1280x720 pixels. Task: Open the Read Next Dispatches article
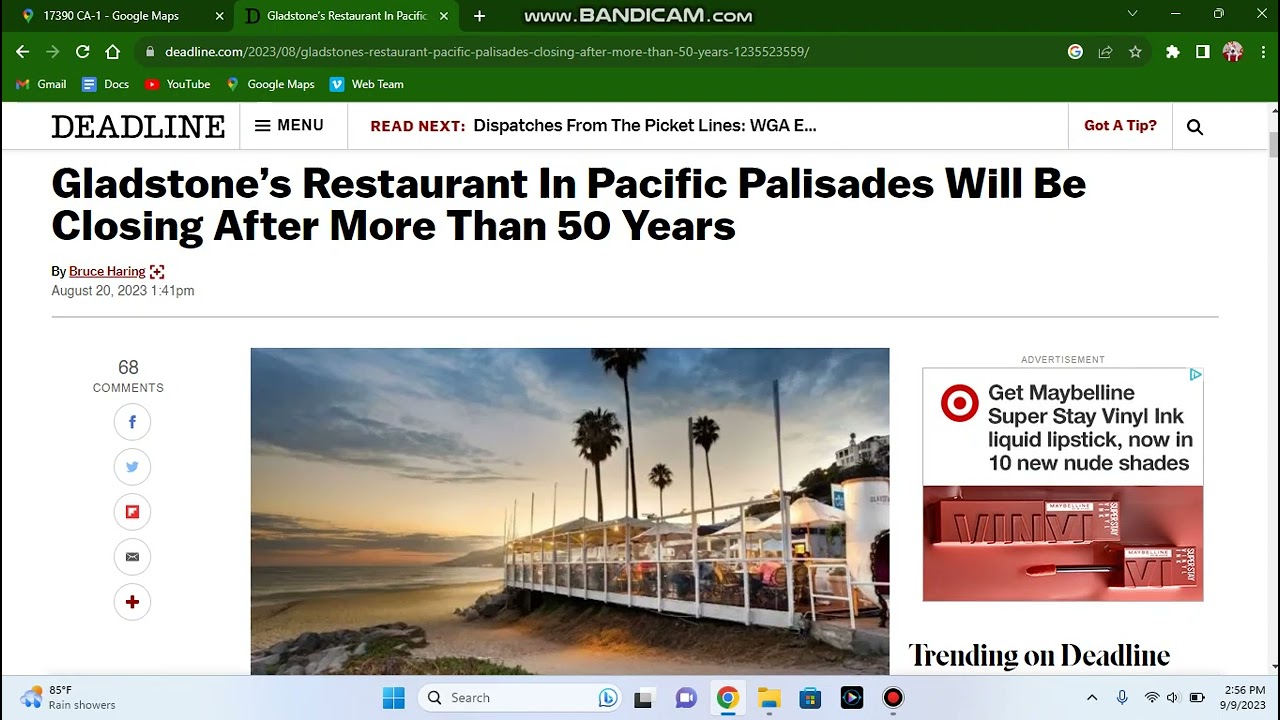(645, 126)
